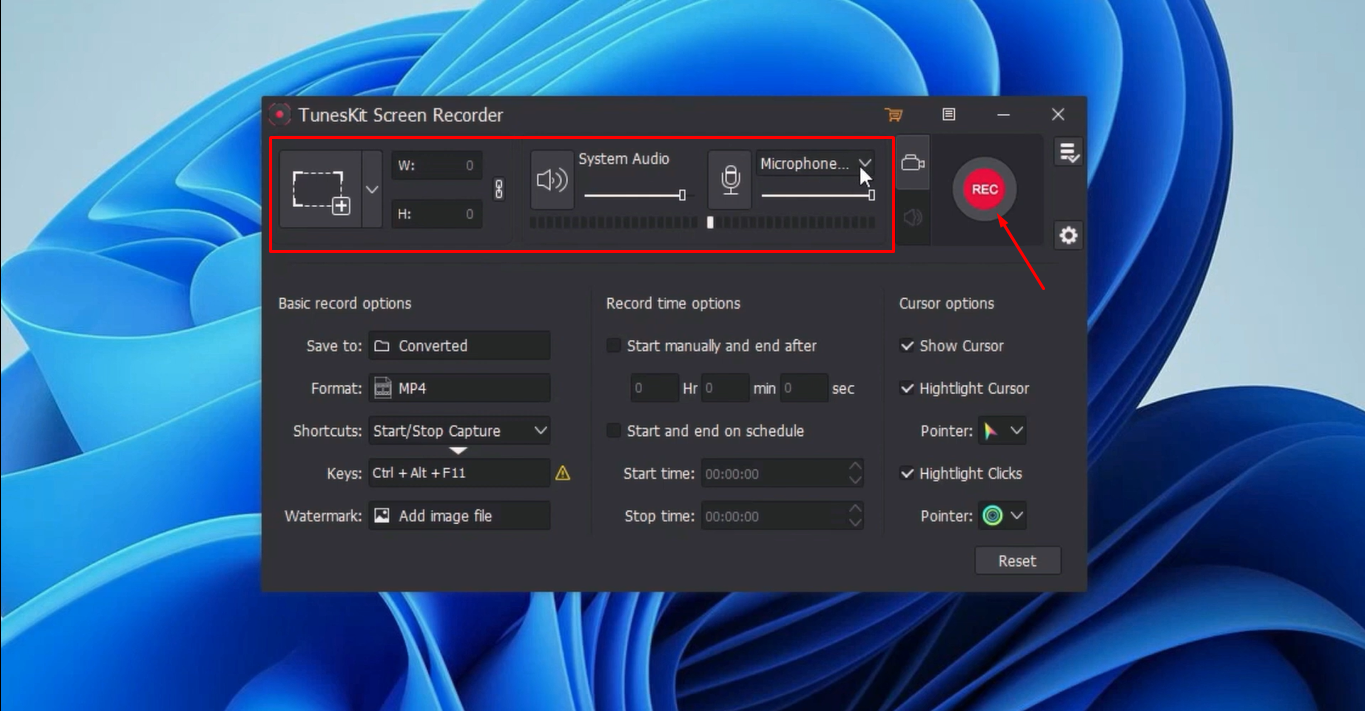Click the microphone icon to disable mic

[x=729, y=180]
